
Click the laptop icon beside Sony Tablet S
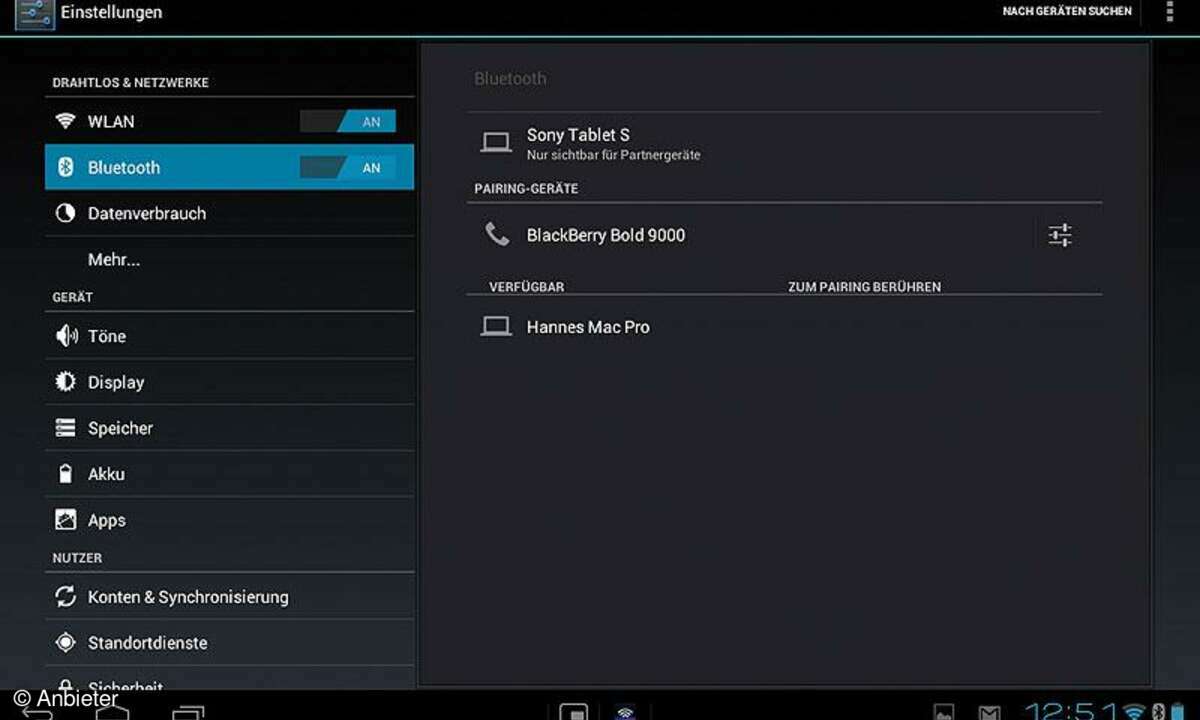pyautogui.click(x=496, y=143)
